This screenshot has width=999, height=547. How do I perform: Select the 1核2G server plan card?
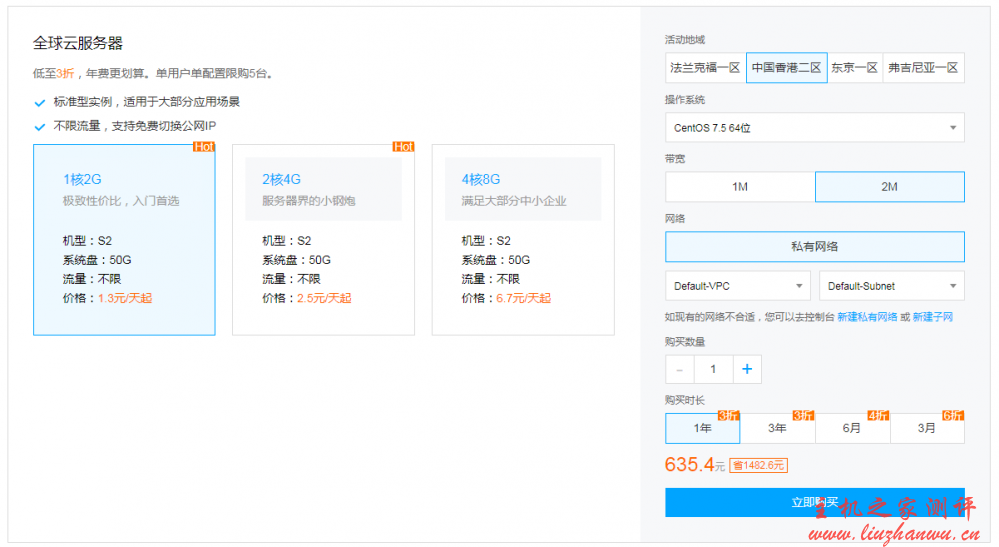click(124, 240)
